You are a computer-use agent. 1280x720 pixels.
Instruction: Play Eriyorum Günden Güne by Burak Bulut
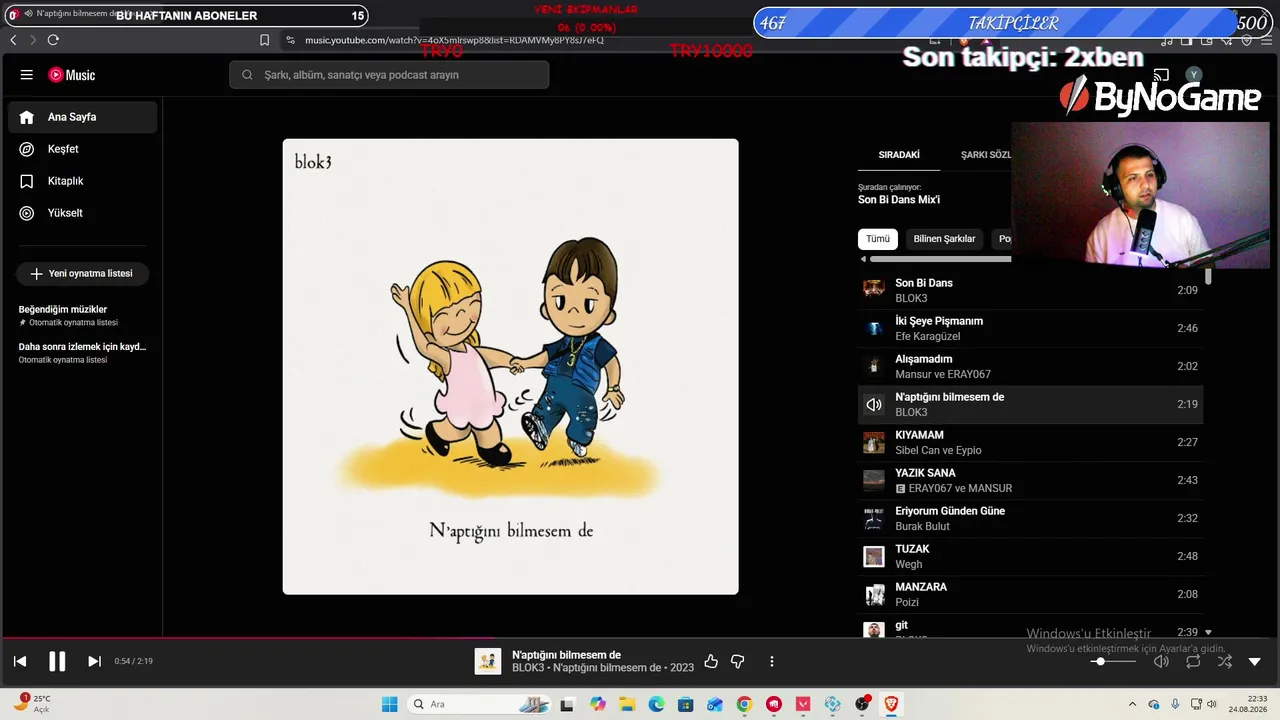1030,518
